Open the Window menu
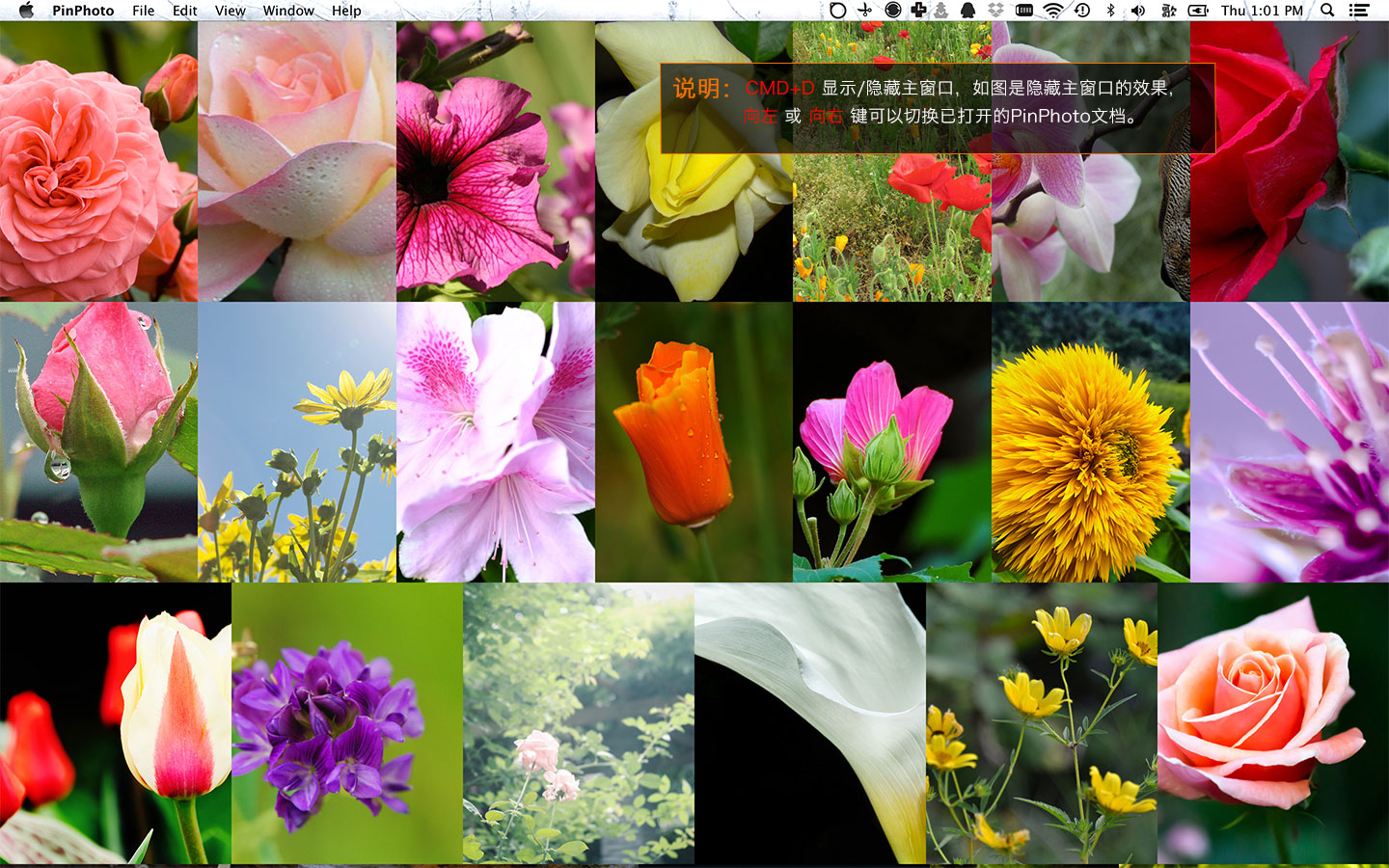Image resolution: width=1389 pixels, height=868 pixels. point(288,11)
